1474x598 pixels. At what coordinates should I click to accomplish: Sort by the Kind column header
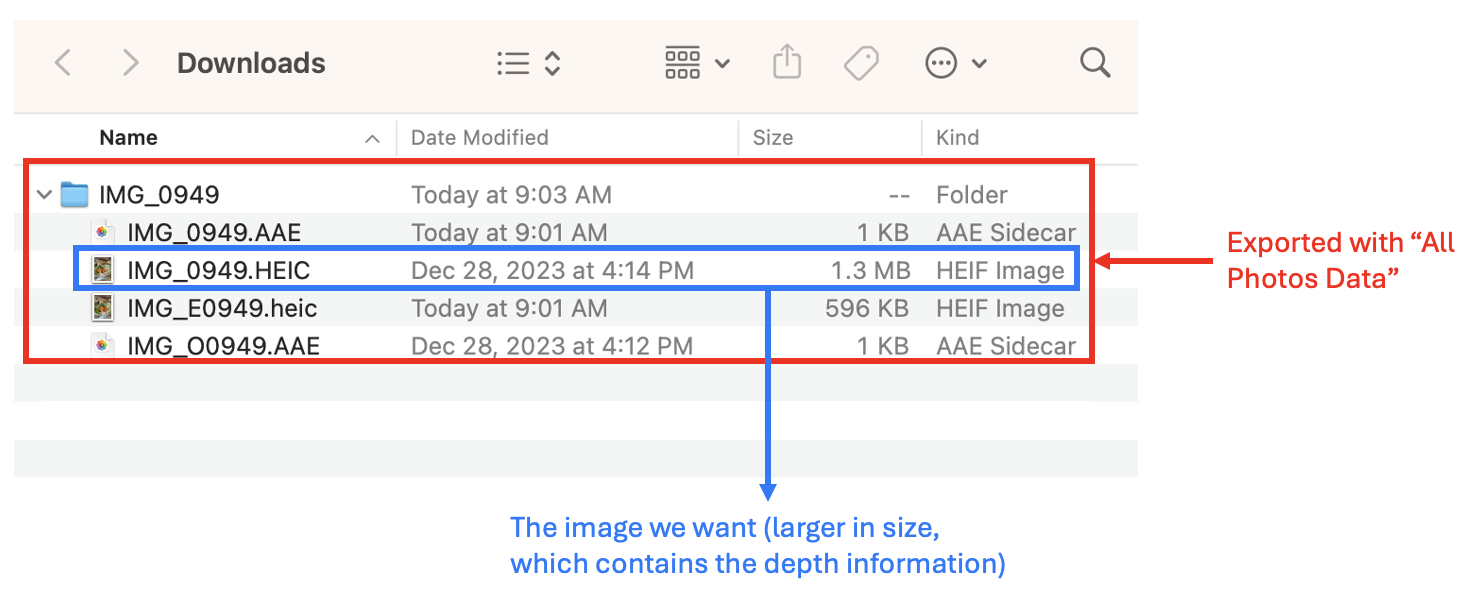(957, 138)
